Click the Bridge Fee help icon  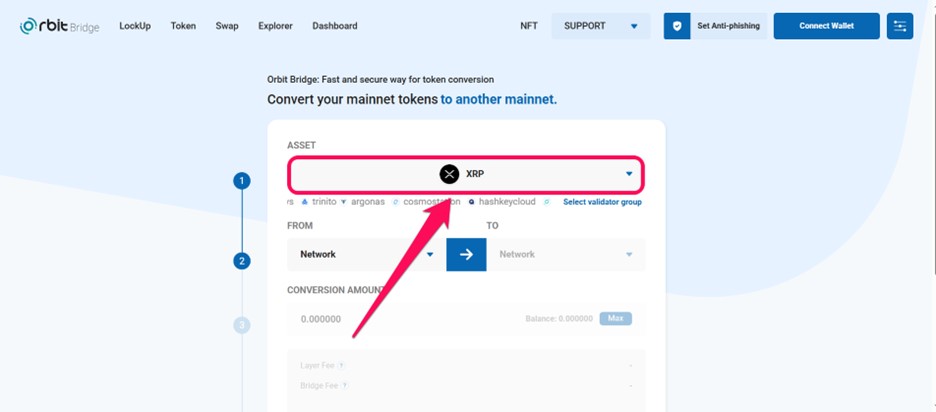tap(345, 386)
